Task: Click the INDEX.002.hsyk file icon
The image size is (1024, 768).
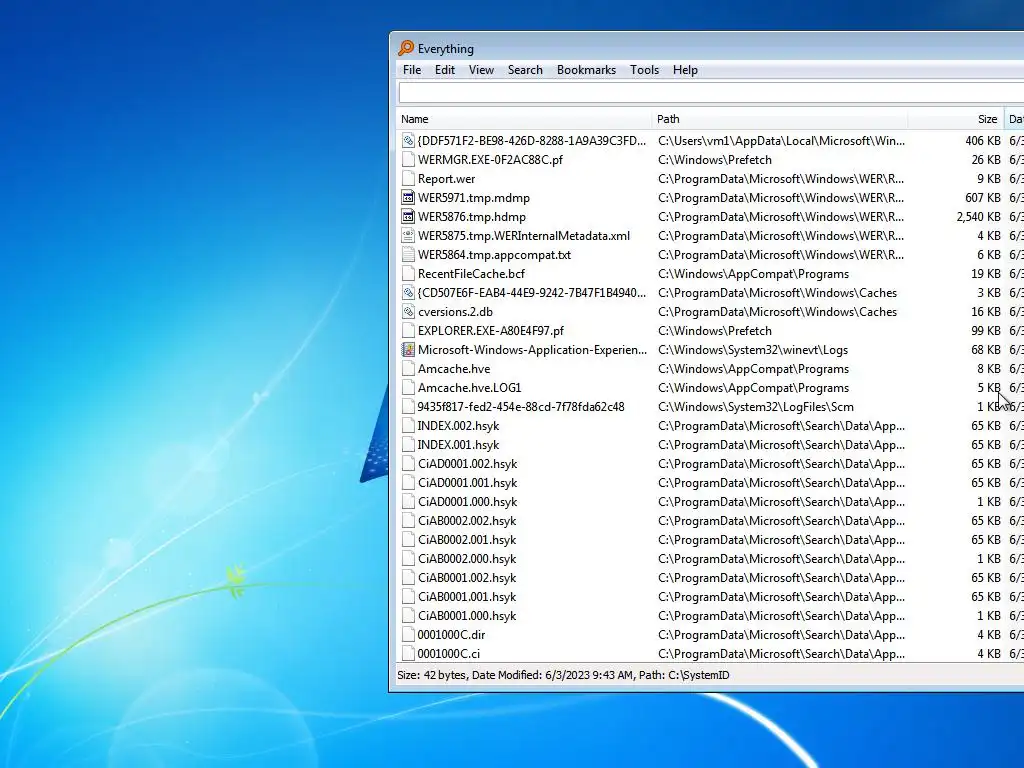Action: coord(408,425)
